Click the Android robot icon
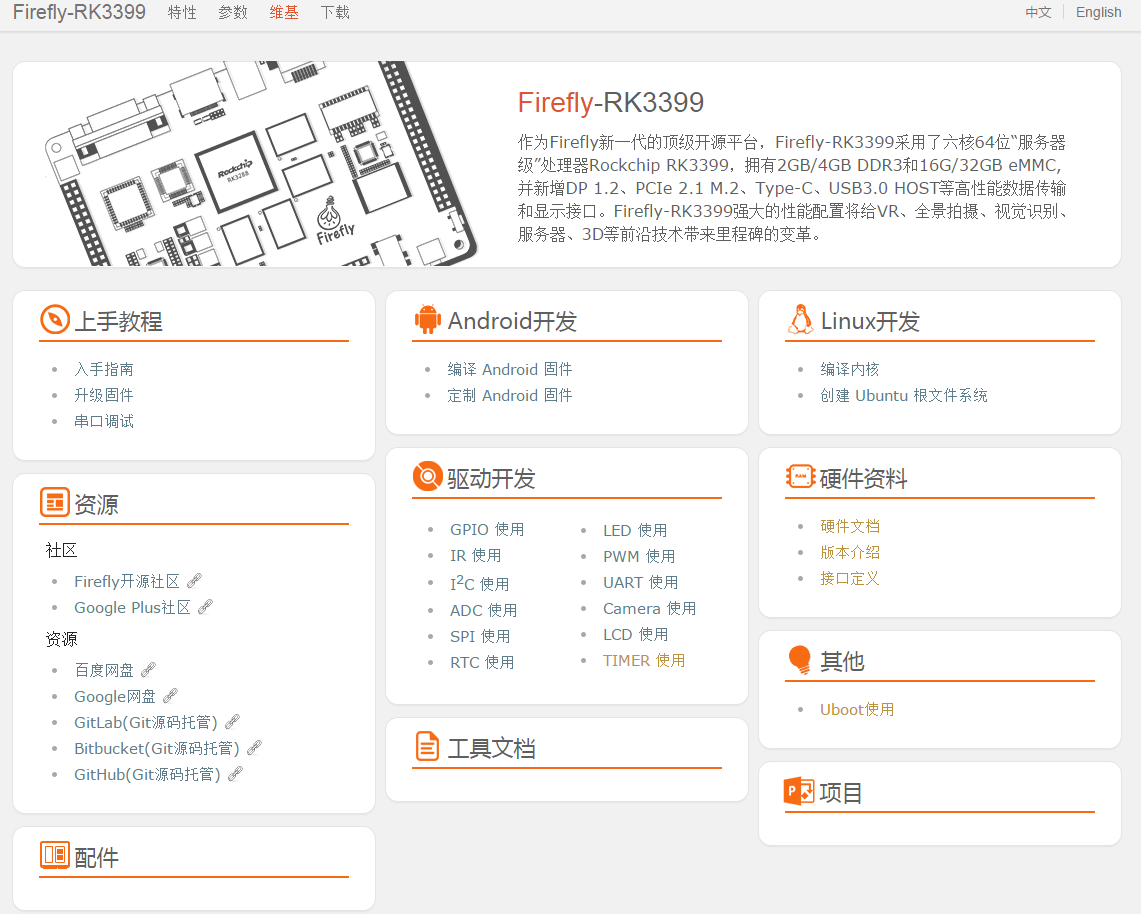Screen dimensions: 1141x914 427,319
